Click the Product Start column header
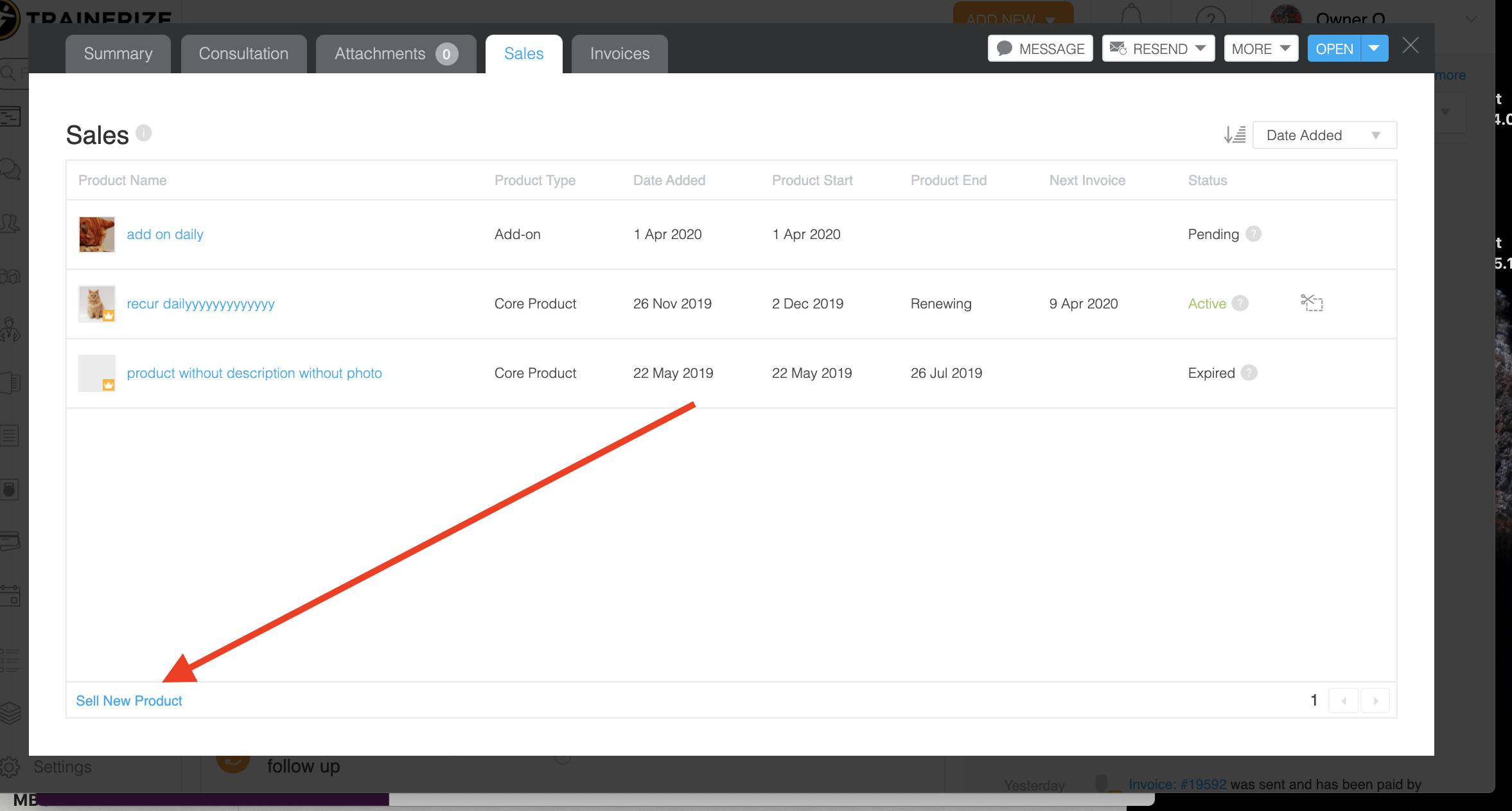The width and height of the screenshot is (1512, 811). (x=813, y=181)
